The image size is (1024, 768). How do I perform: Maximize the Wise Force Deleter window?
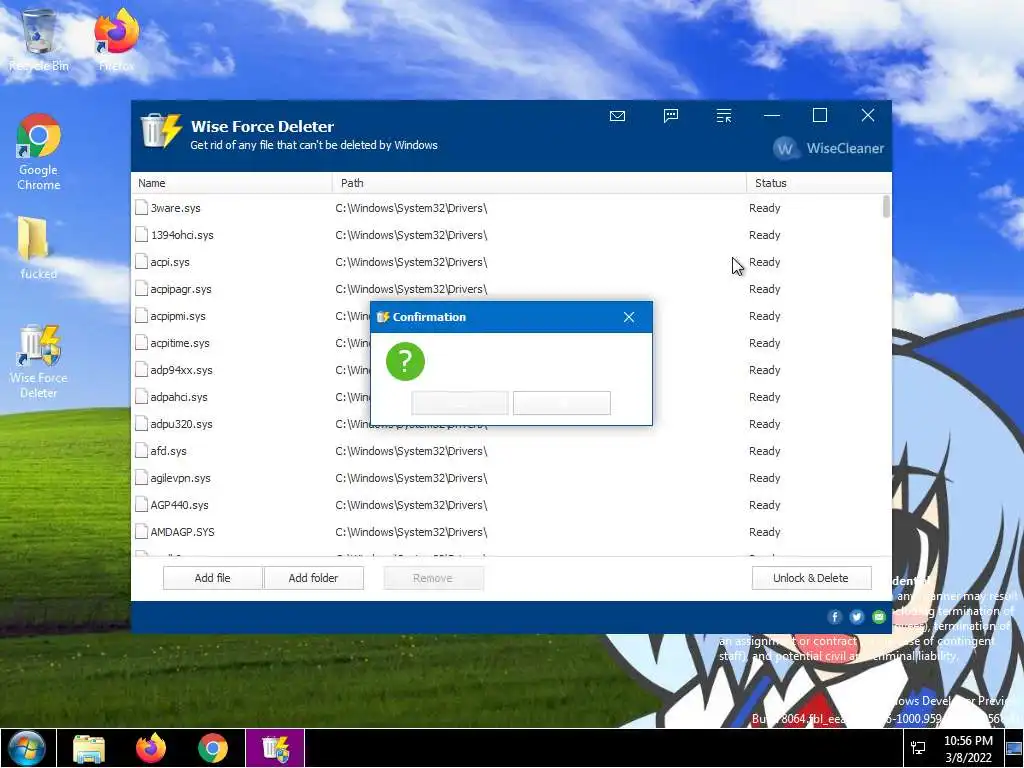click(x=820, y=116)
